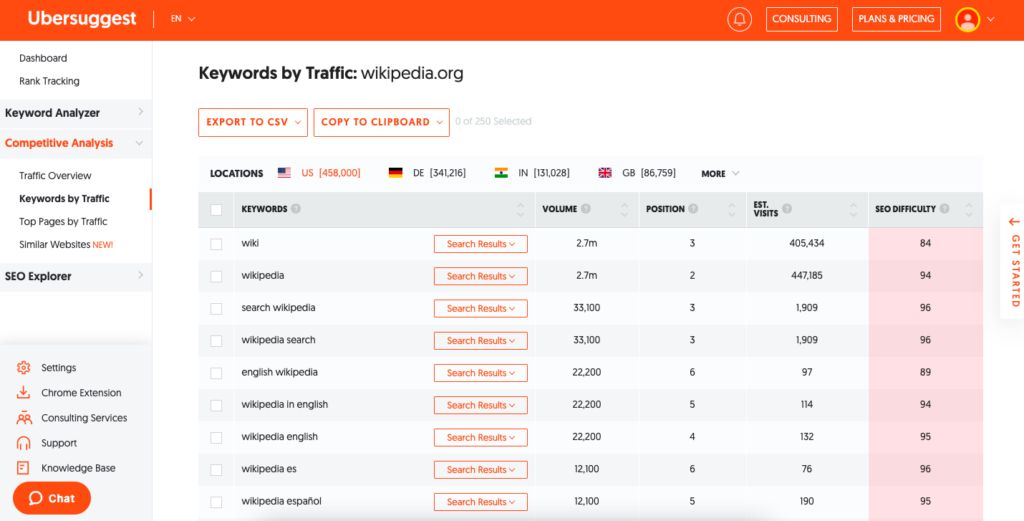Click the Consulting Services people icon
This screenshot has height=521, width=1024.
tap(24, 418)
